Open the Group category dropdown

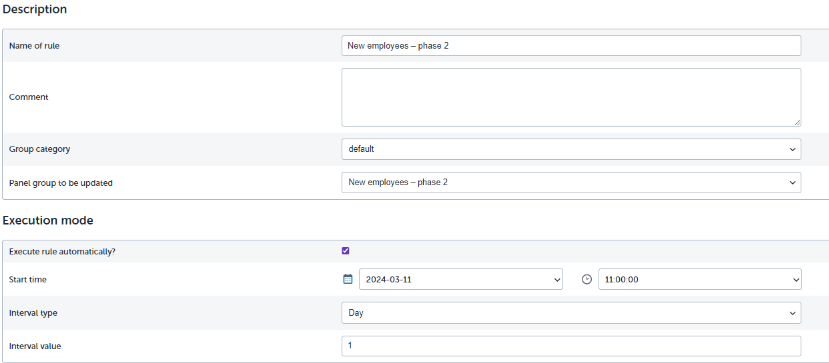click(x=571, y=149)
